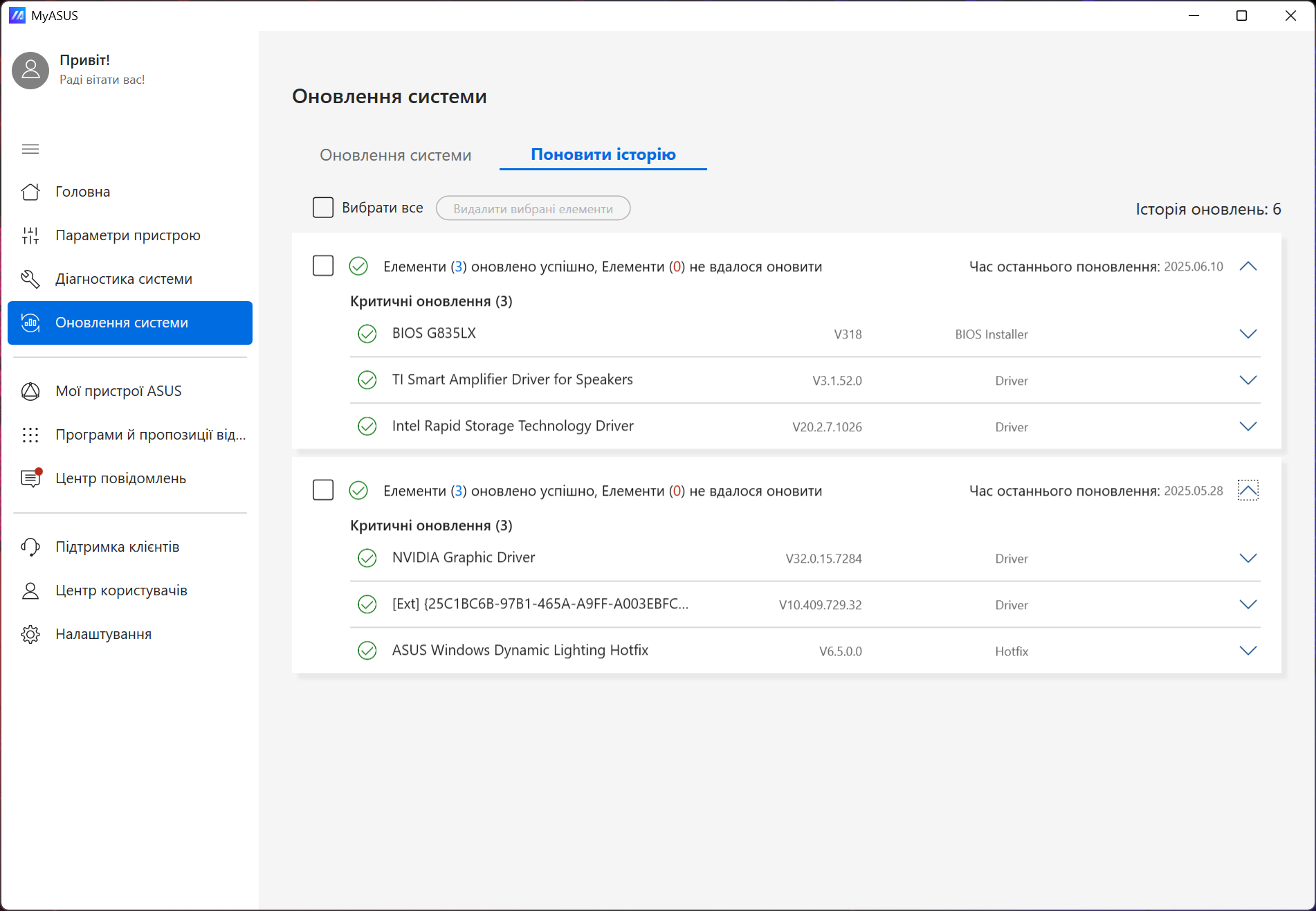
Task: Open Підтримка клієнтів headset icon
Action: click(30, 547)
